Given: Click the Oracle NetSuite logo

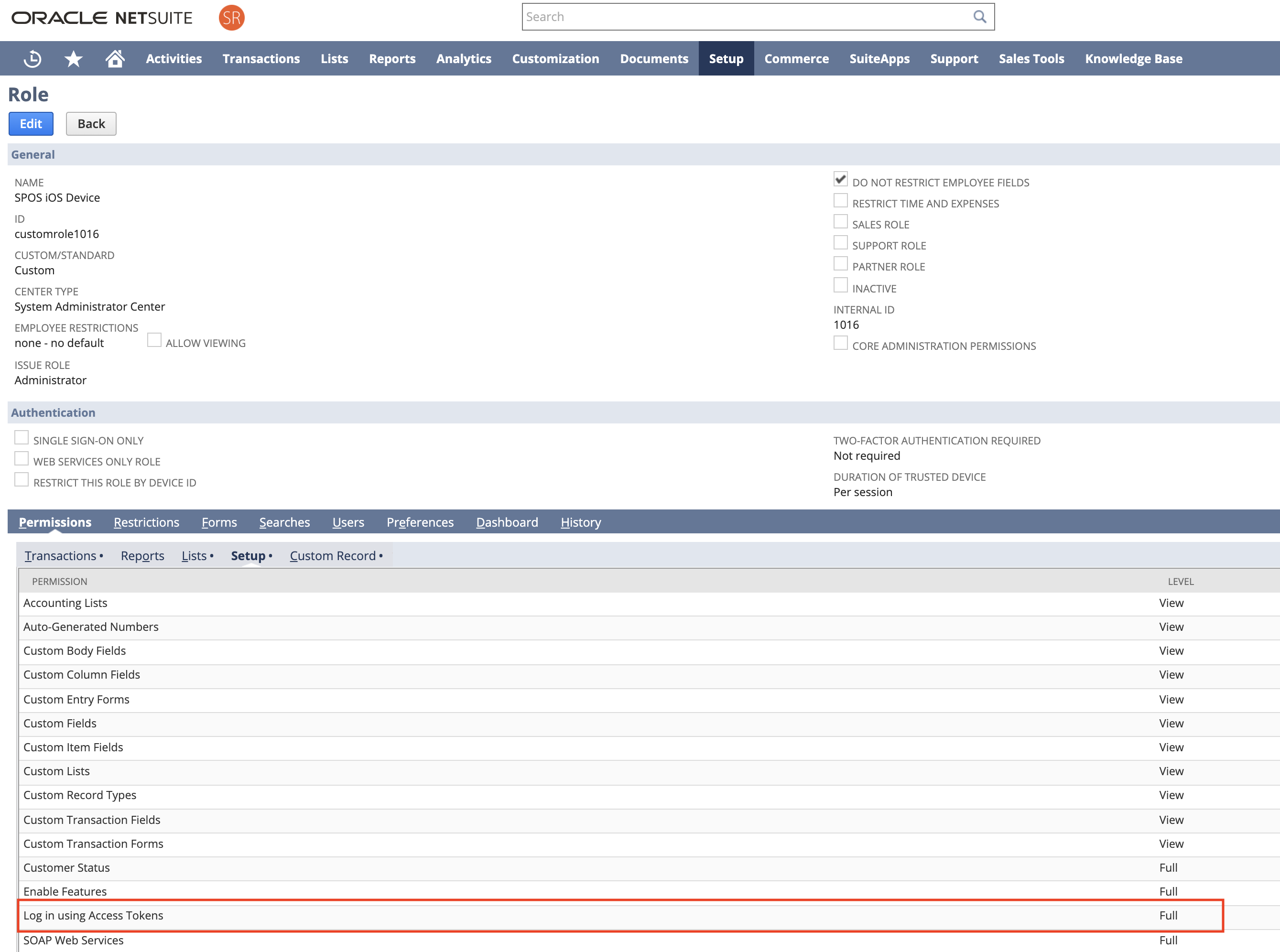Looking at the screenshot, I should point(102,18).
